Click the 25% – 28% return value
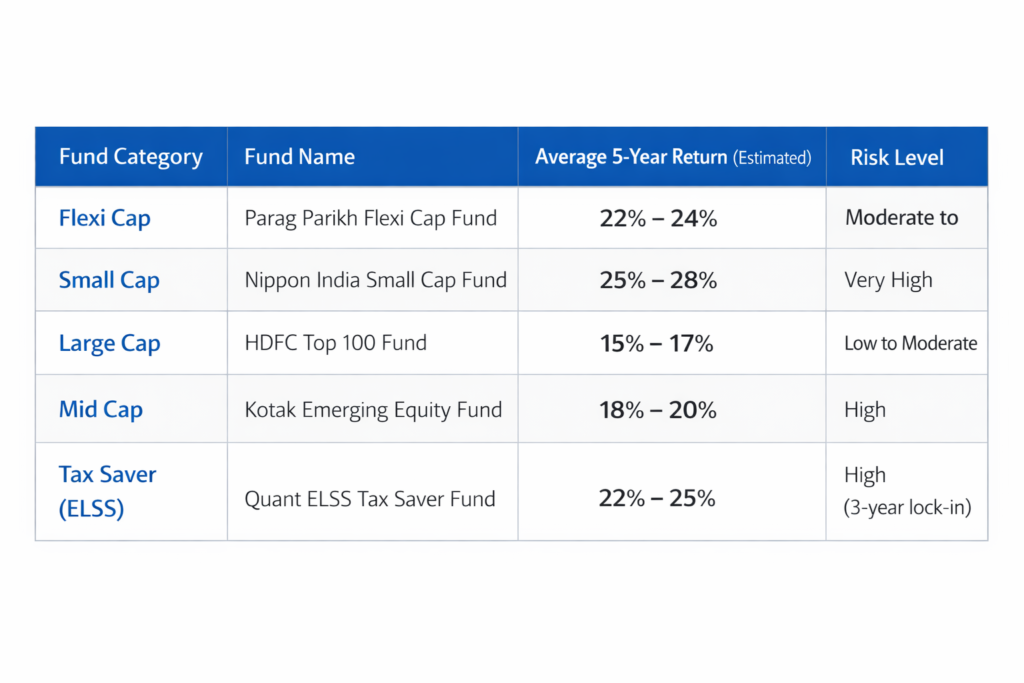This screenshot has height=683, width=1024. tap(658, 280)
